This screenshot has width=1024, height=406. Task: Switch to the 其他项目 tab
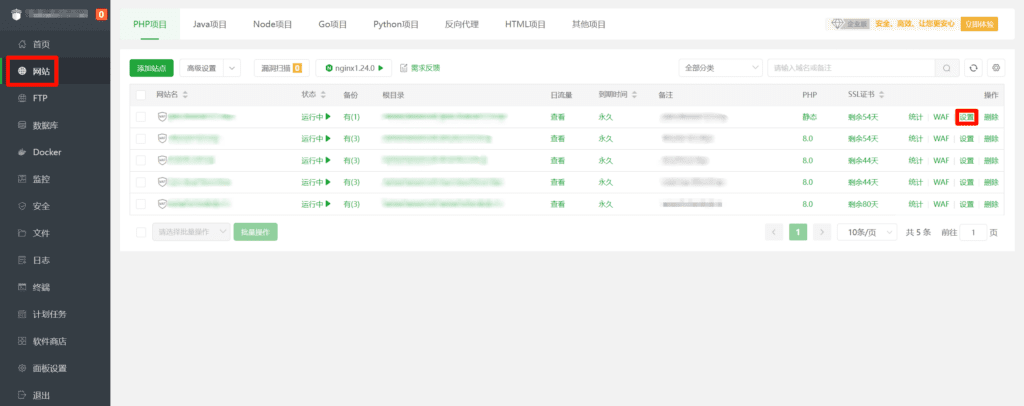588,24
